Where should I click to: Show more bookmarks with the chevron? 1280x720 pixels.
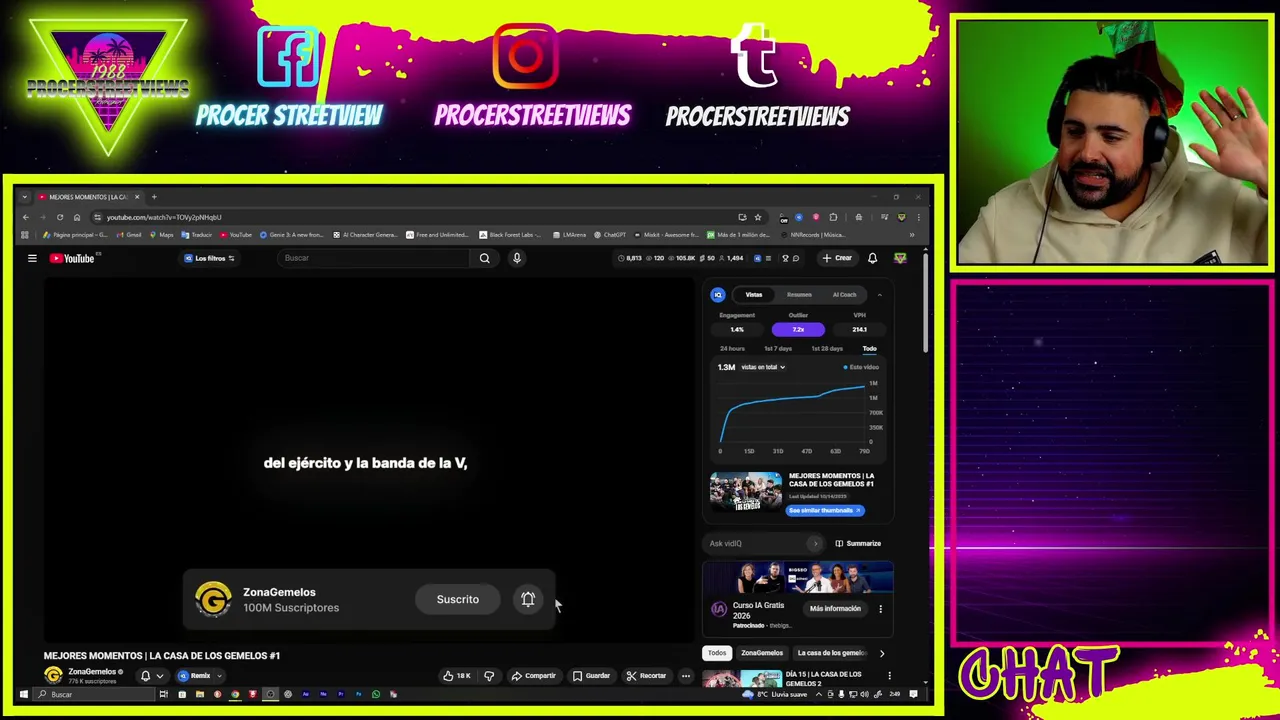coord(911,235)
